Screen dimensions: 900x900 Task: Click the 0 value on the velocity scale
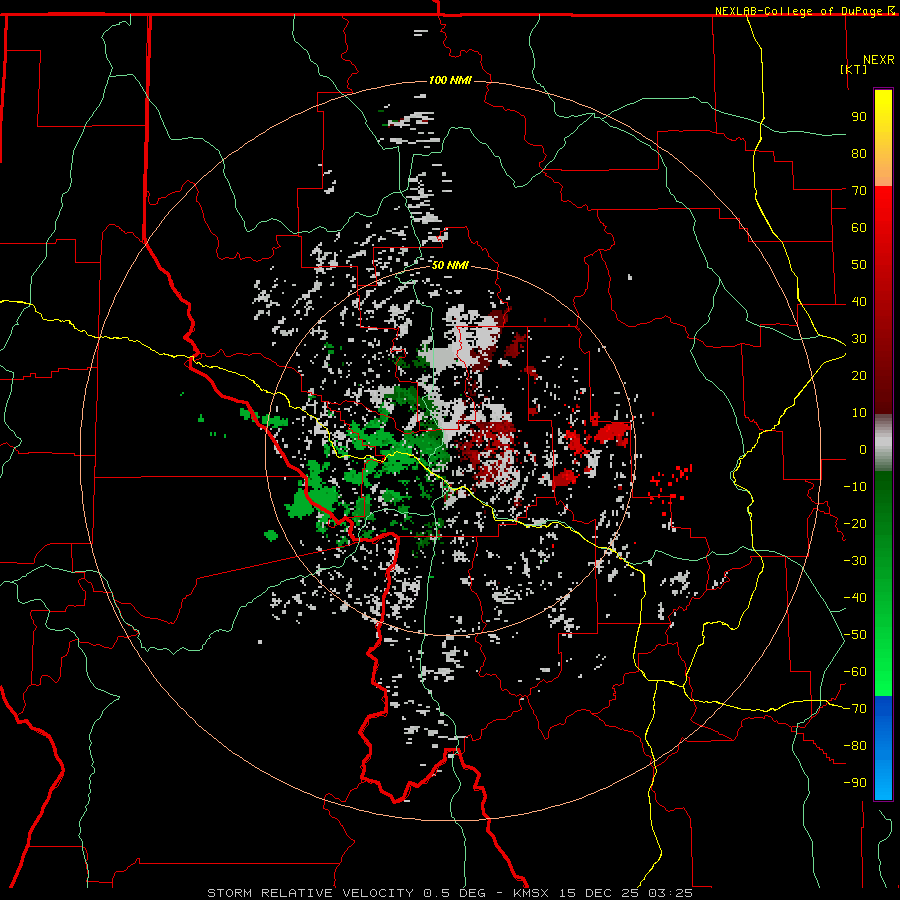[x=863, y=450]
